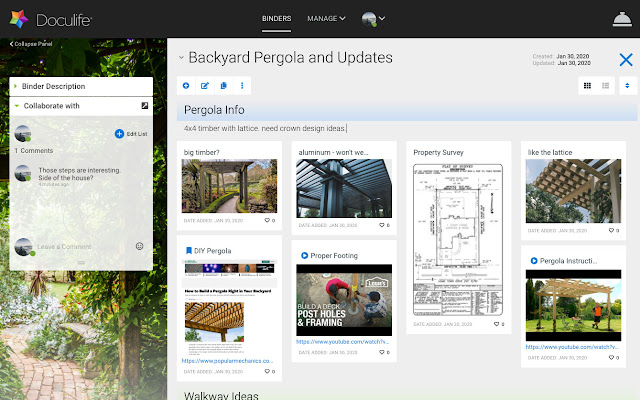This screenshot has width=640, height=400.
Task: Click Collapse Panel link
Action: [x=32, y=44]
